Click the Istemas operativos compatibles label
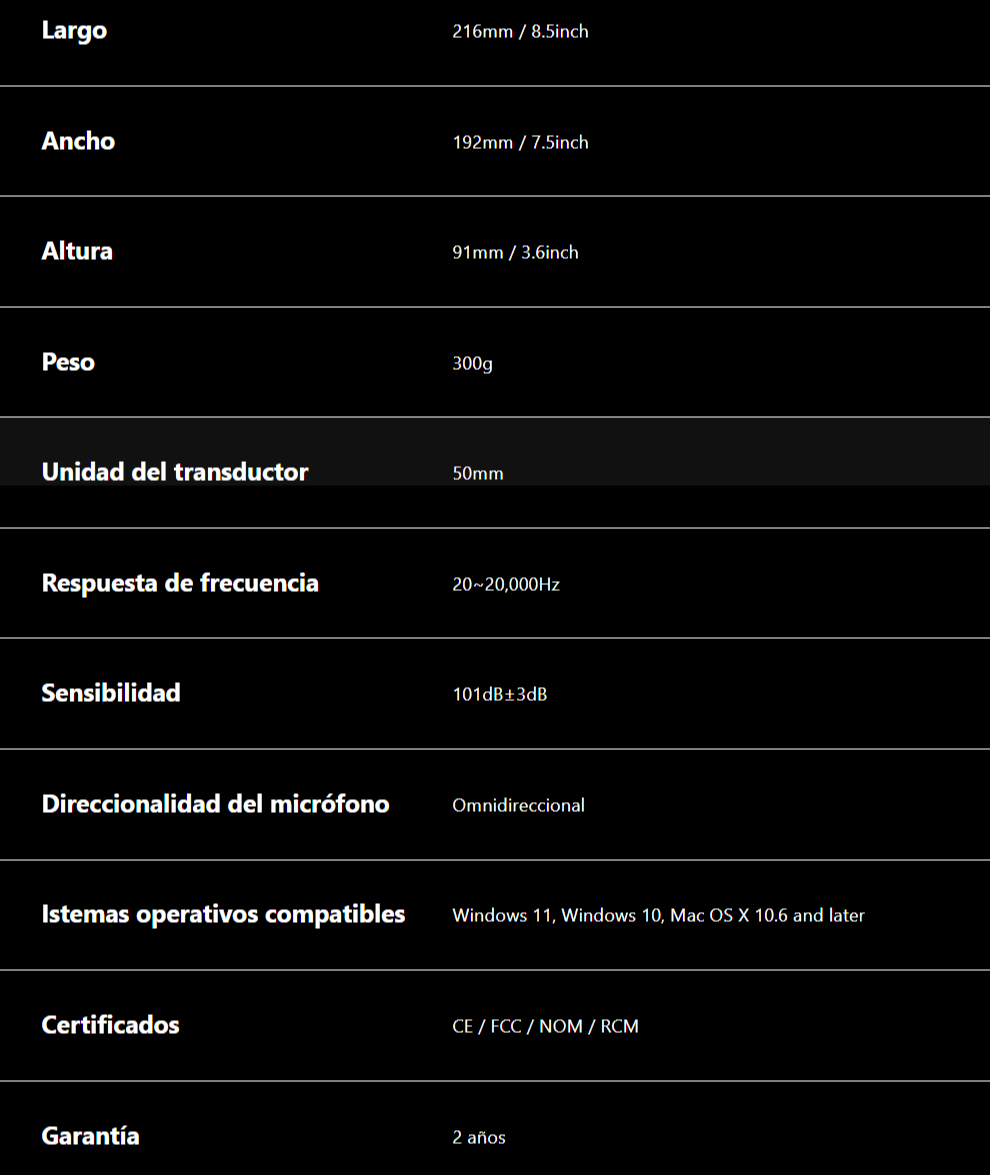The height and width of the screenshot is (1175, 990). [x=223, y=914]
